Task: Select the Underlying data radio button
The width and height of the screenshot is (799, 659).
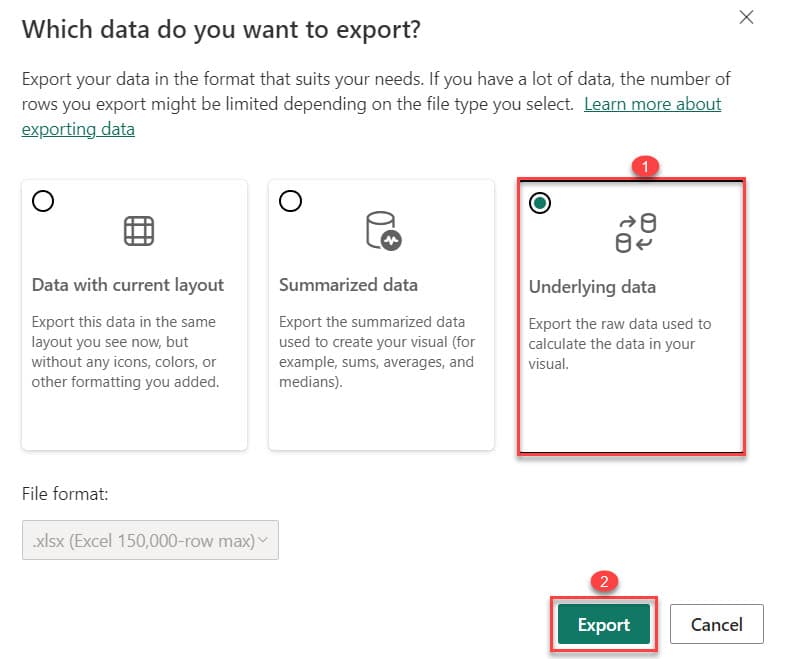Action: click(540, 203)
